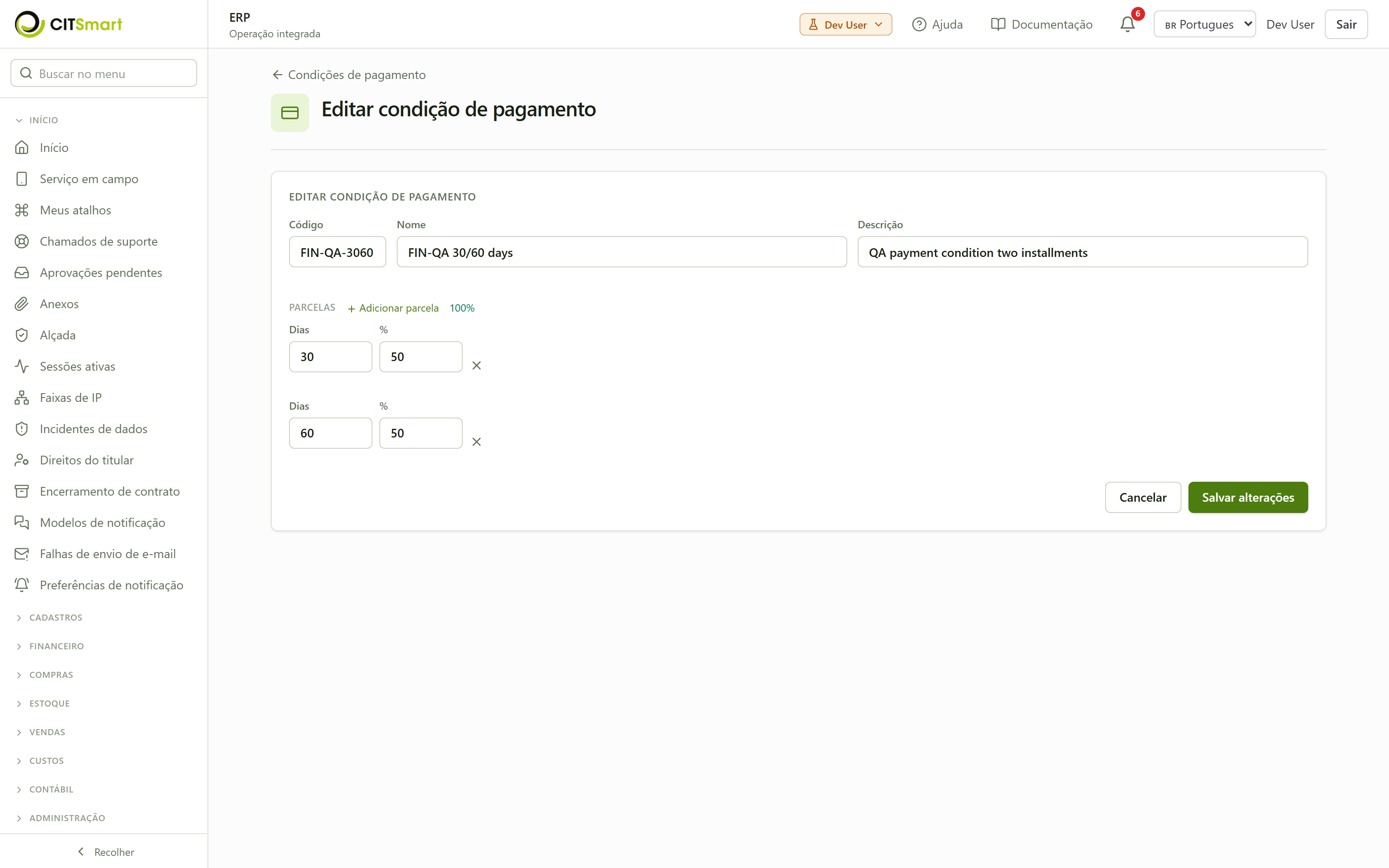This screenshot has height=868, width=1389.
Task: Click the Meus atalhos command icon
Action: pos(22,210)
